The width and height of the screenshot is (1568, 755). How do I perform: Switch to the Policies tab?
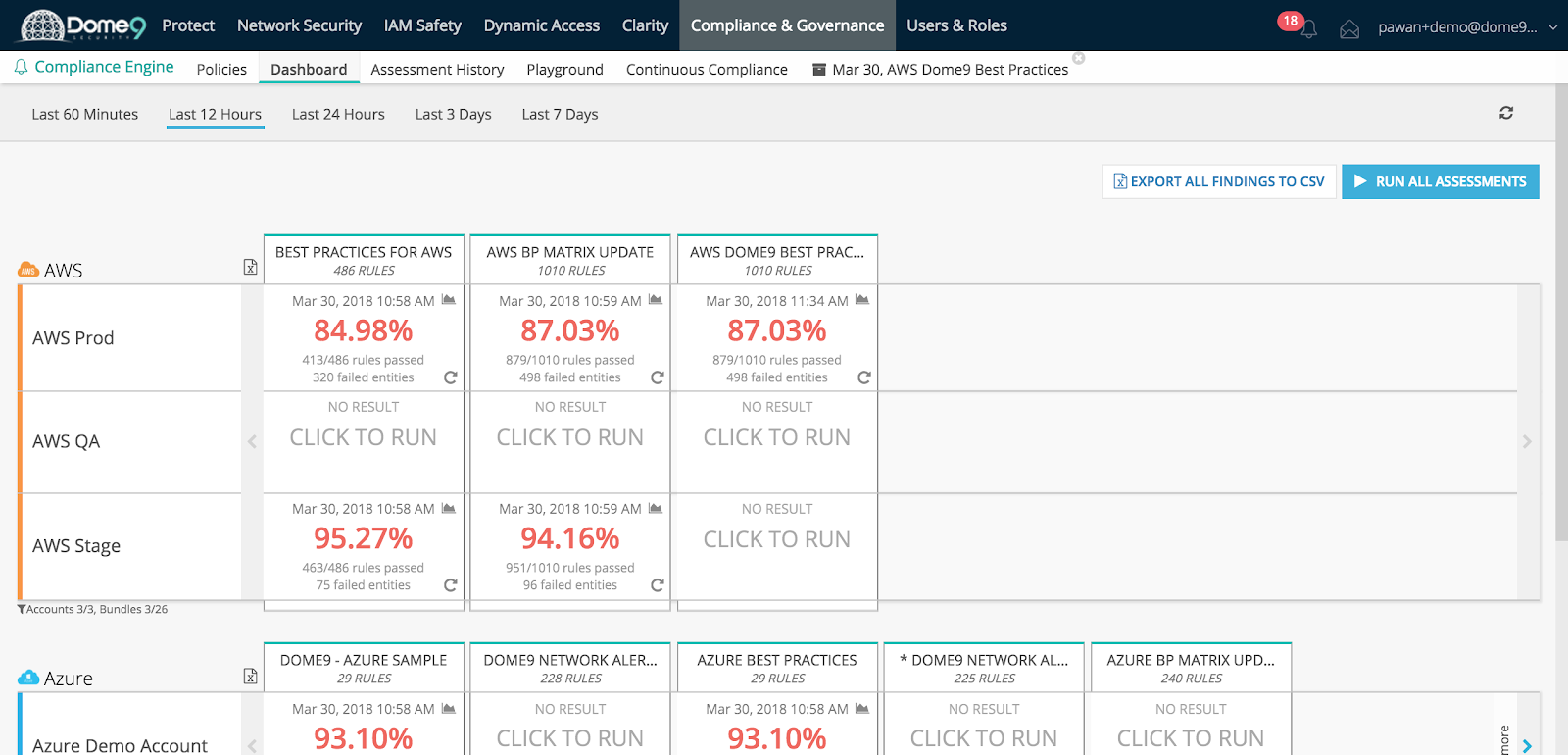tap(221, 69)
